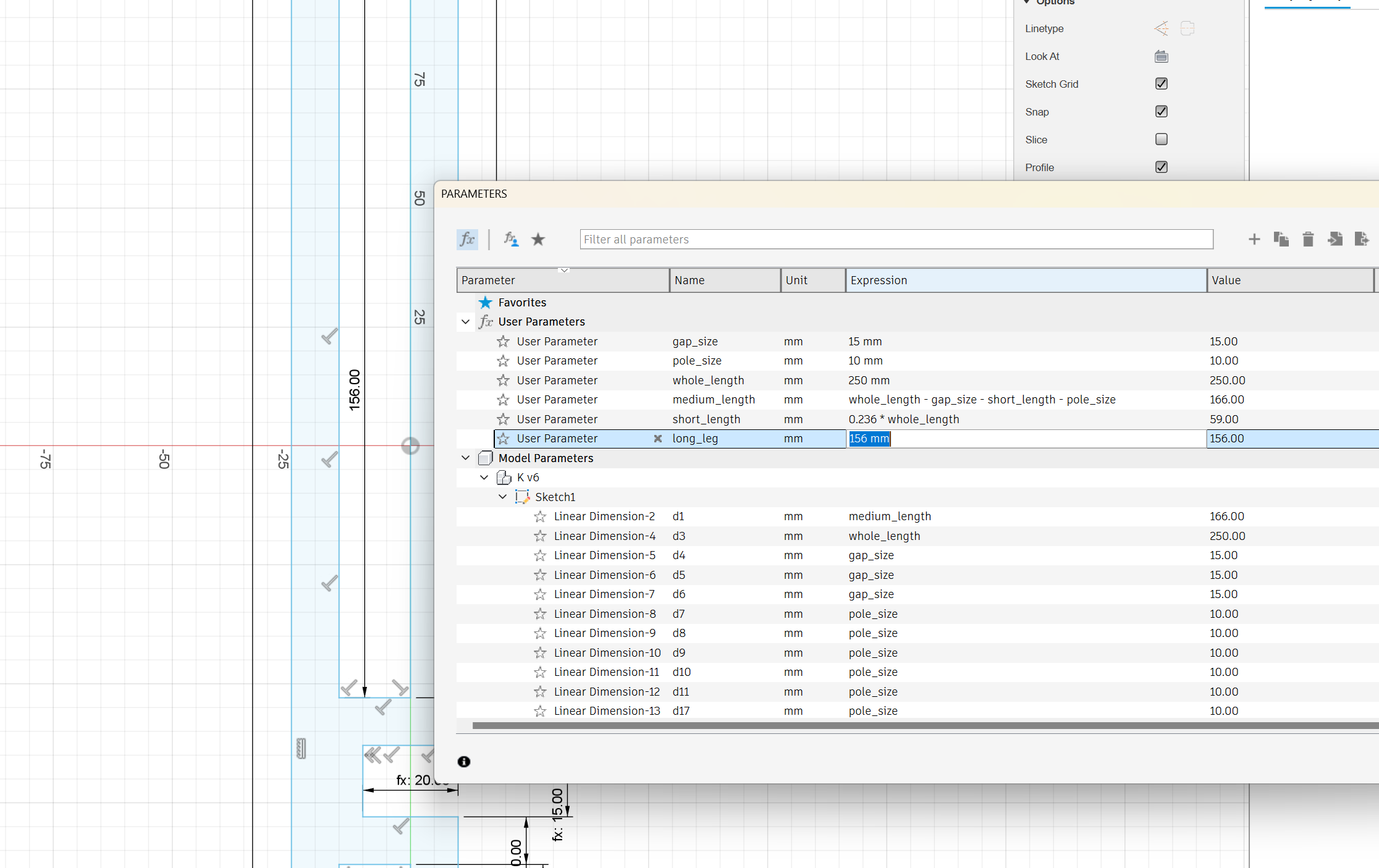The image size is (1379, 868).
Task: Click the export parameters icon
Action: 1362,239
